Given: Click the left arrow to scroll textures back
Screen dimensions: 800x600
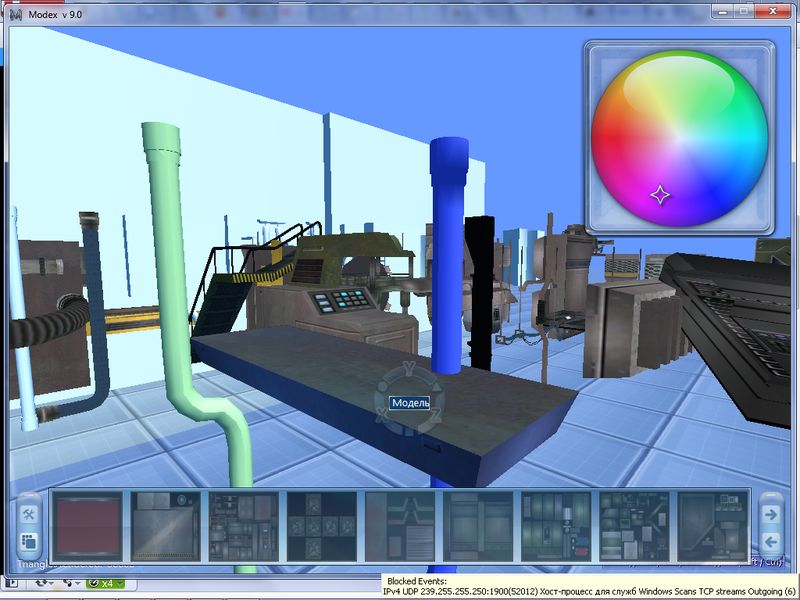Looking at the screenshot, I should (x=770, y=542).
